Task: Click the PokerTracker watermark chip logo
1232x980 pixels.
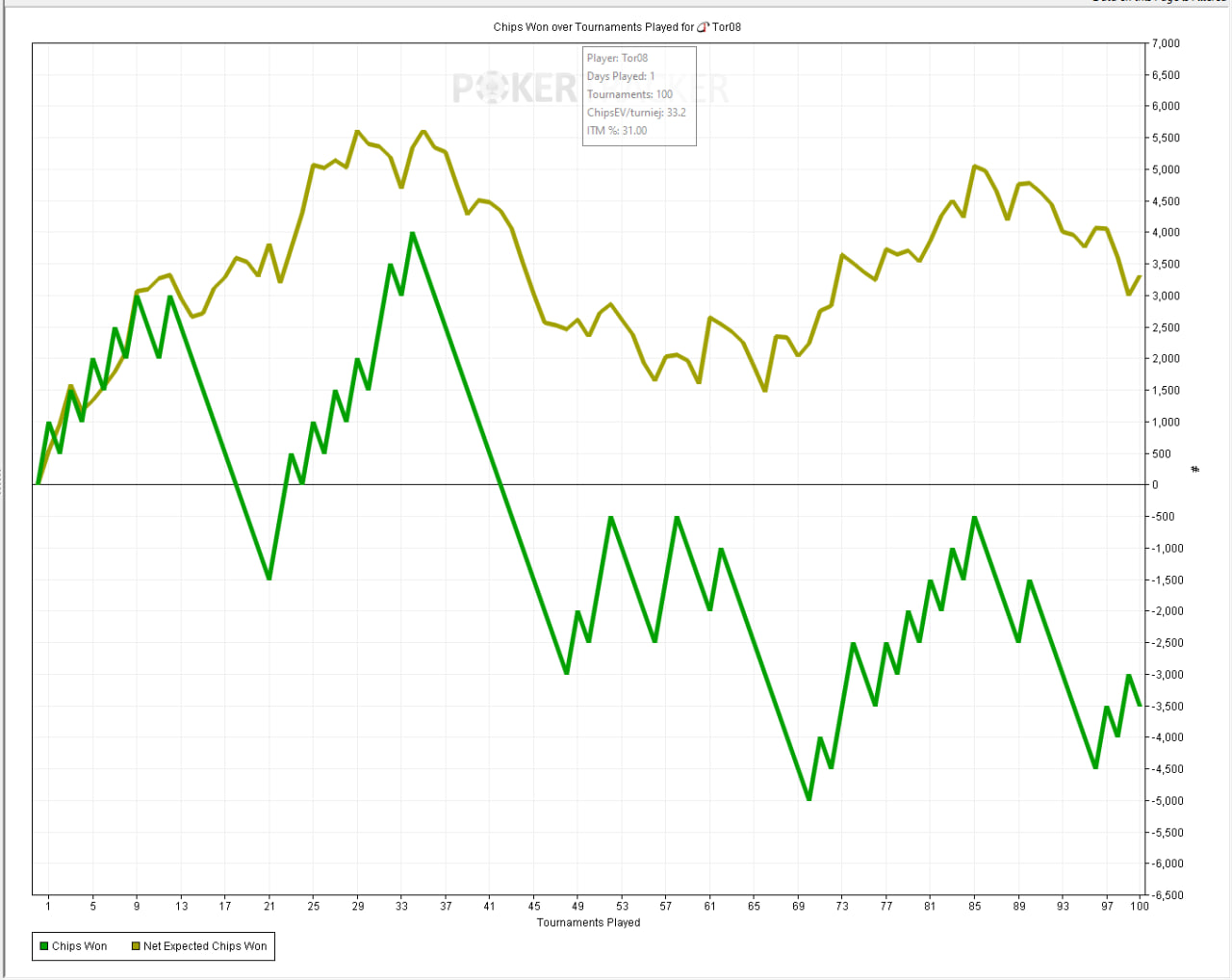Action: [493, 90]
